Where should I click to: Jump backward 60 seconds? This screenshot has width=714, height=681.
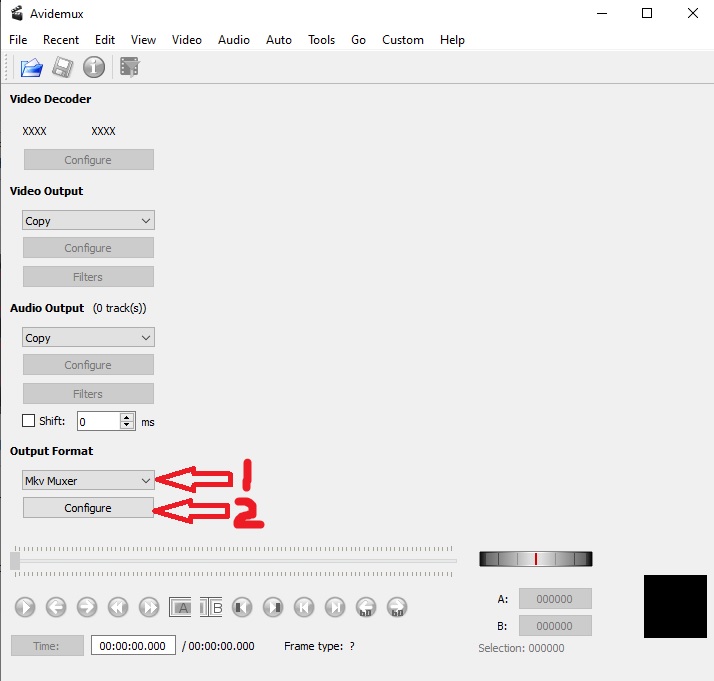click(366, 607)
